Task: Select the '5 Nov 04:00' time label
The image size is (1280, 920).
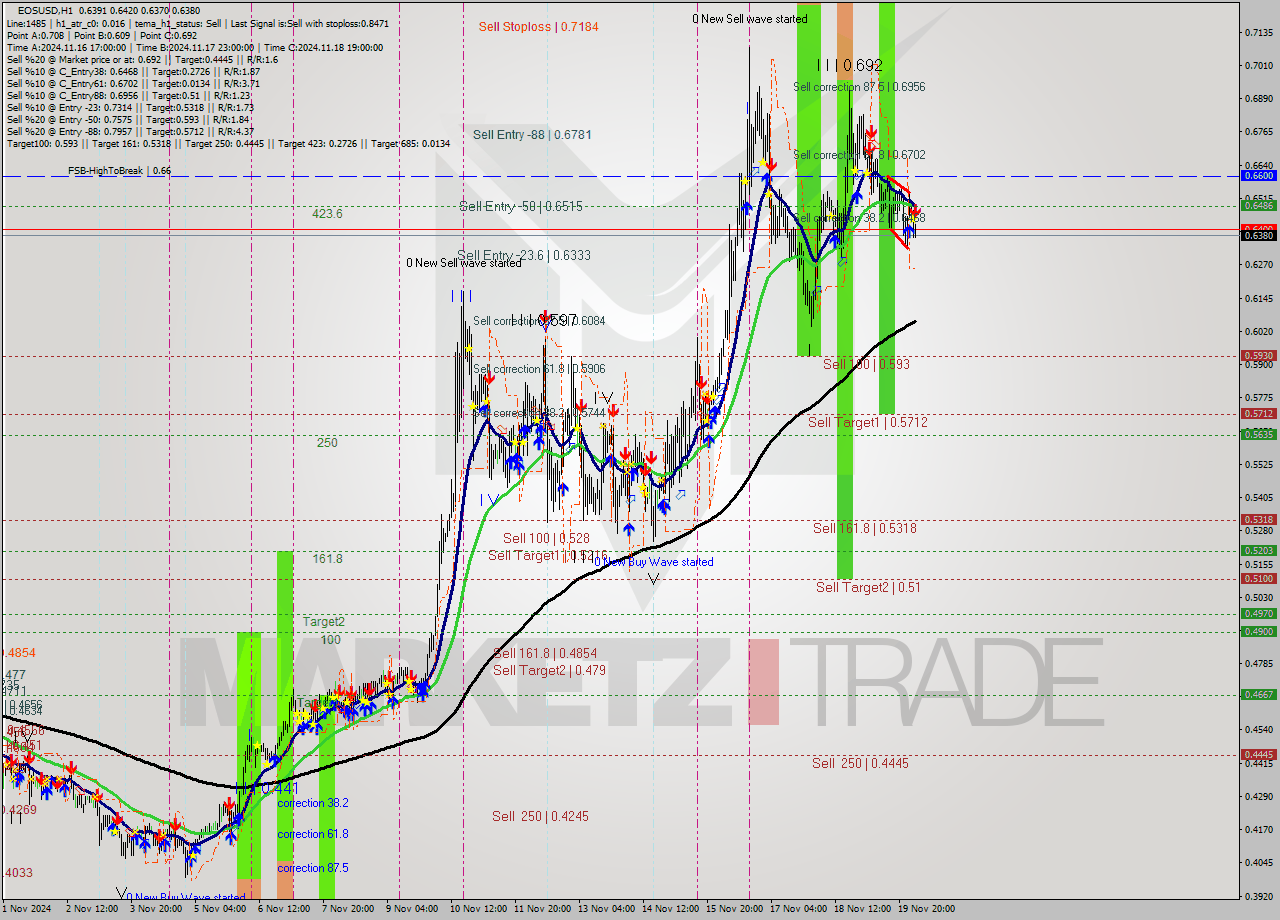Action: click(219, 909)
